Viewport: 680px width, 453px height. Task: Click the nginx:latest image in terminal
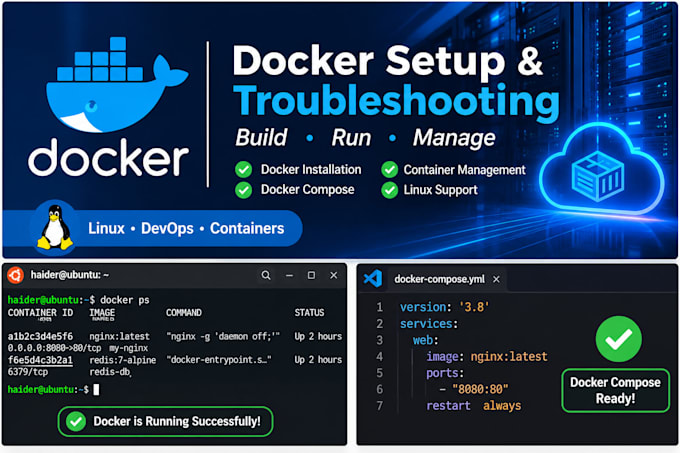point(119,336)
